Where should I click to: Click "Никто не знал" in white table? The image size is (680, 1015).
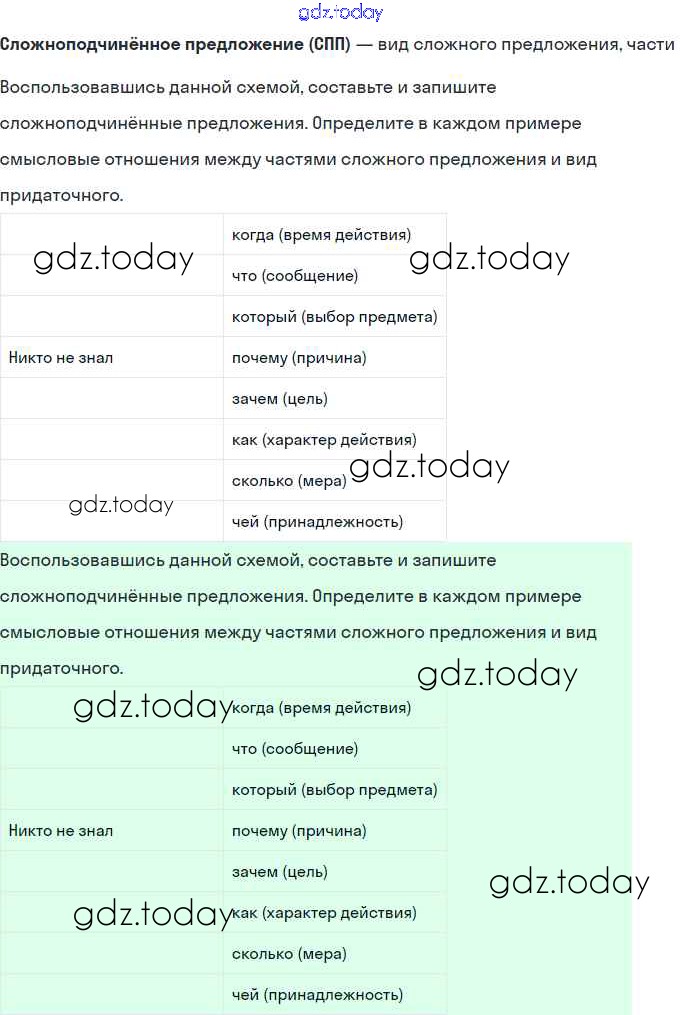(61, 358)
